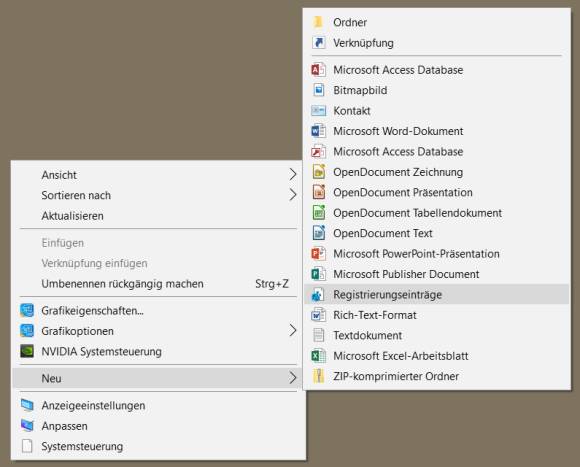Click the Microsoft Publisher Document icon
Viewport: 580px width, 467px height.
[318, 274]
